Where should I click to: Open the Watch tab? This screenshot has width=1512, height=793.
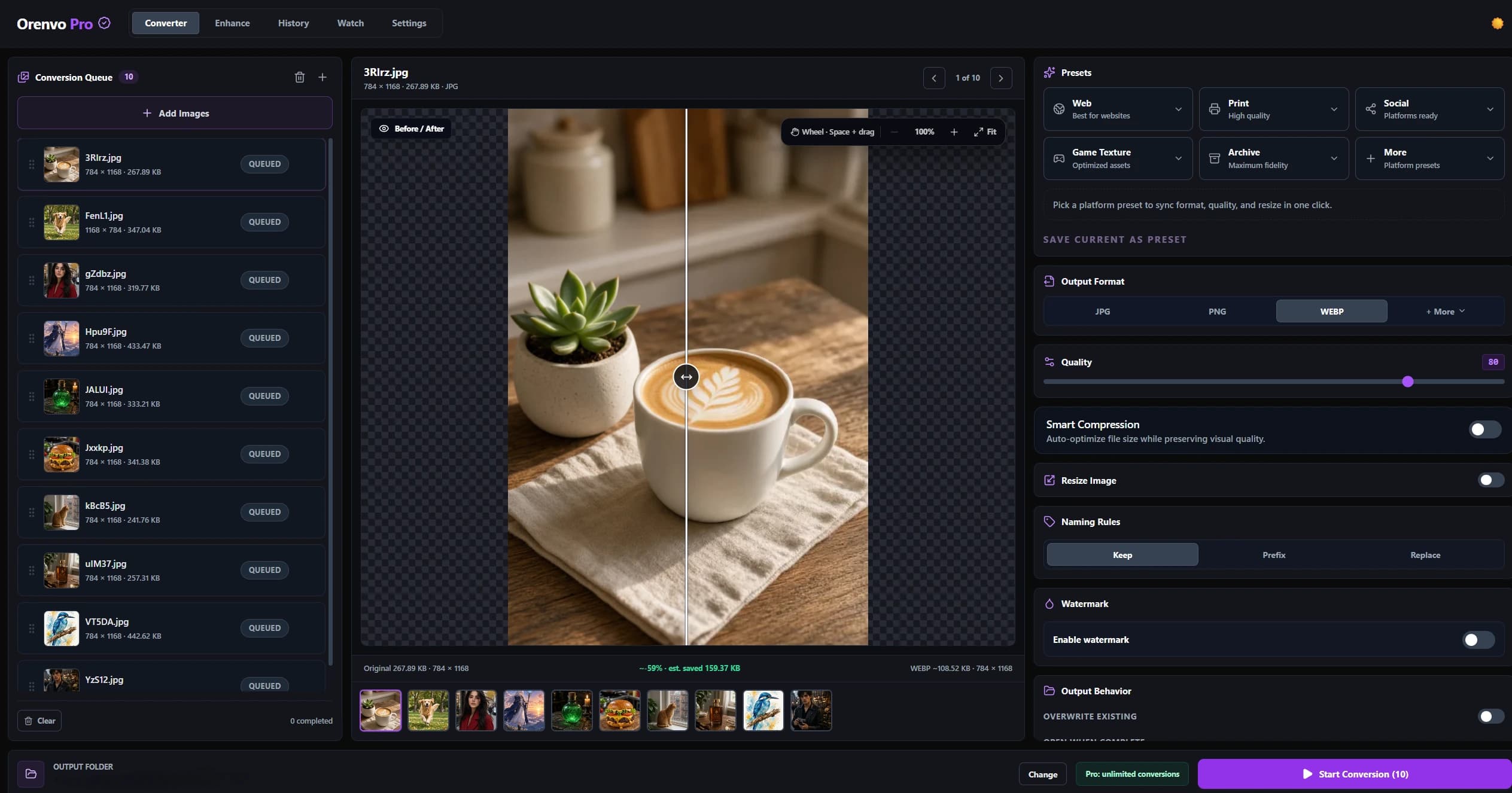point(350,23)
